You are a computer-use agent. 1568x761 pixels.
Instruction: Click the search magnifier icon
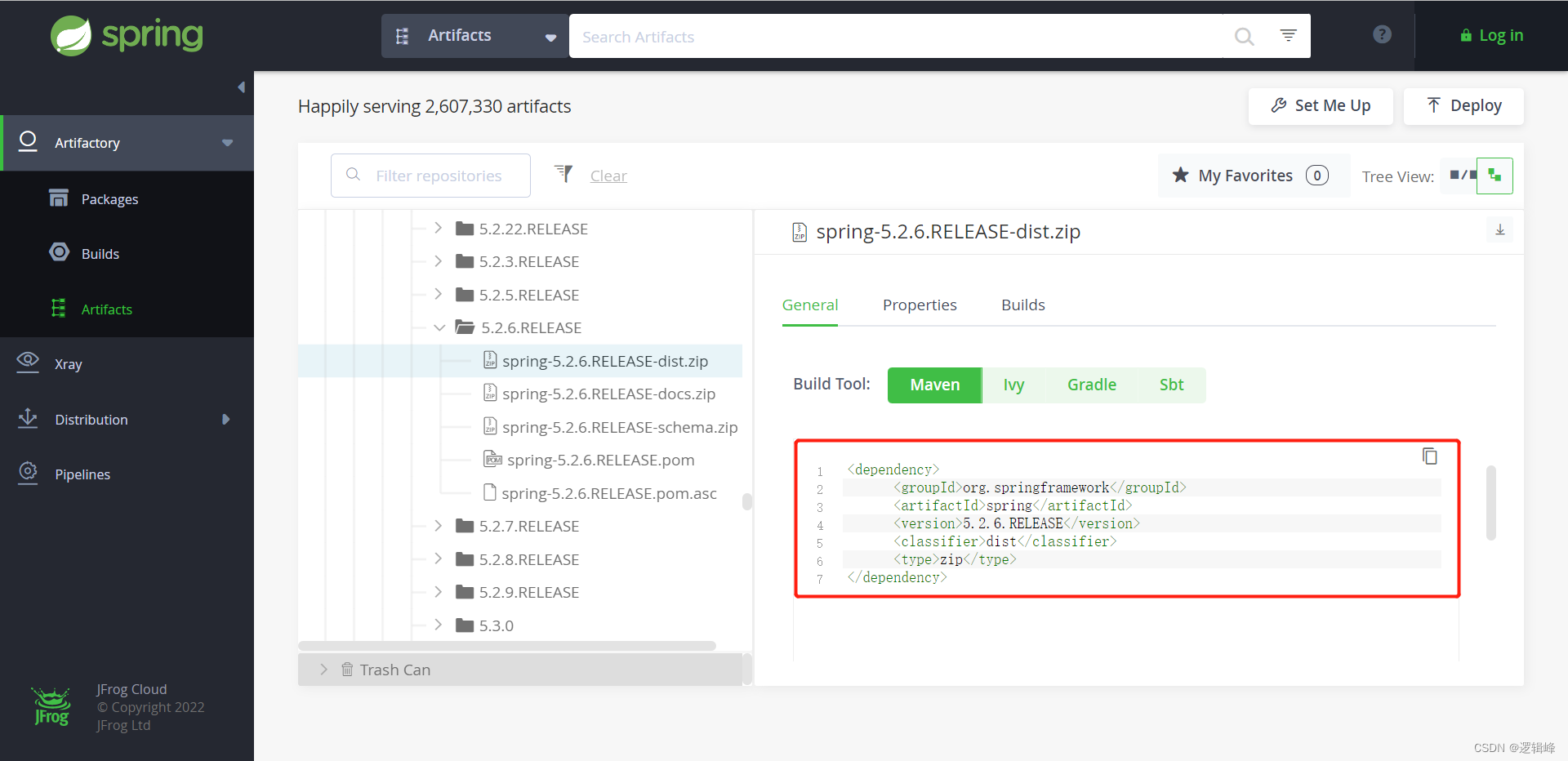(x=1244, y=37)
